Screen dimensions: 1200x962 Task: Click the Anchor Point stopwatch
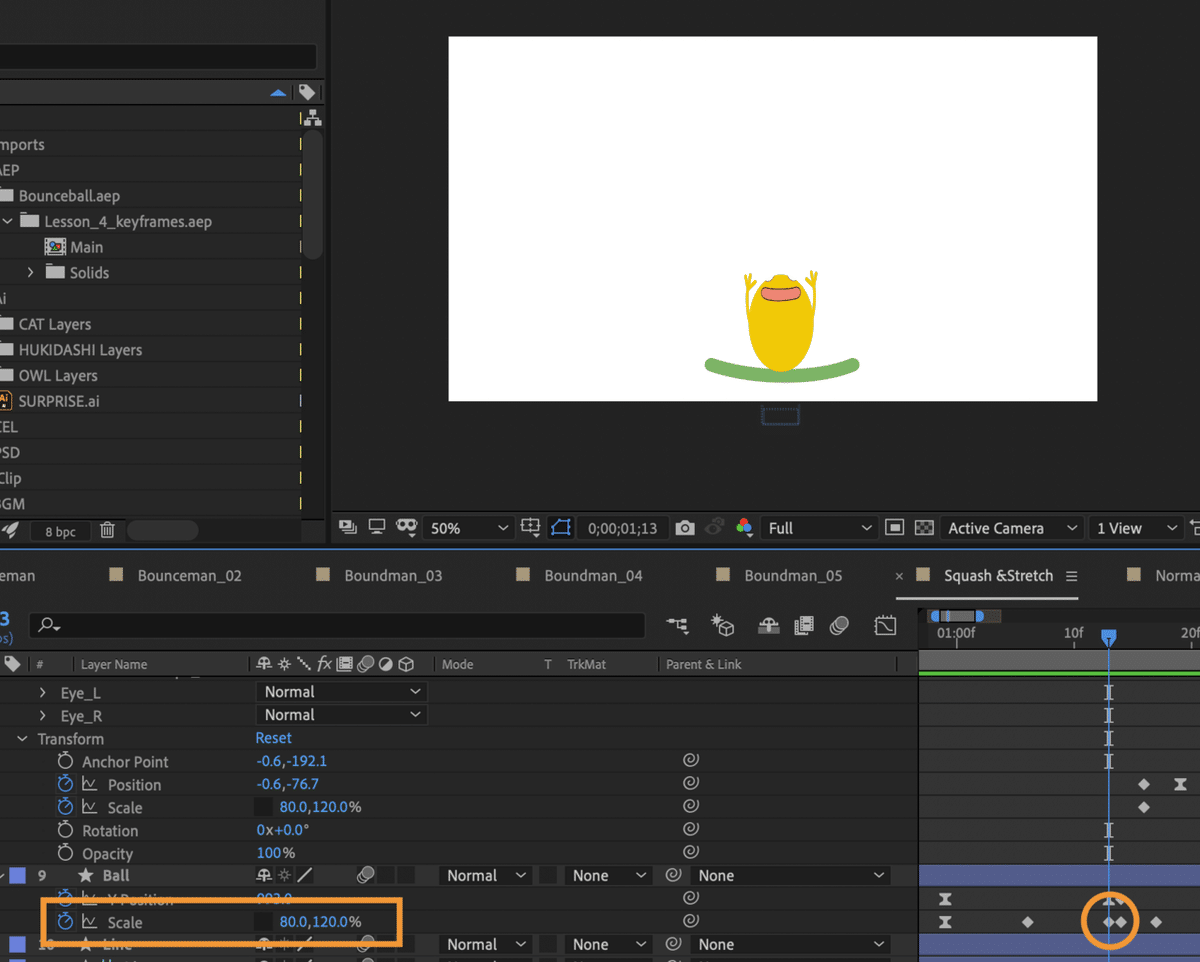66,762
